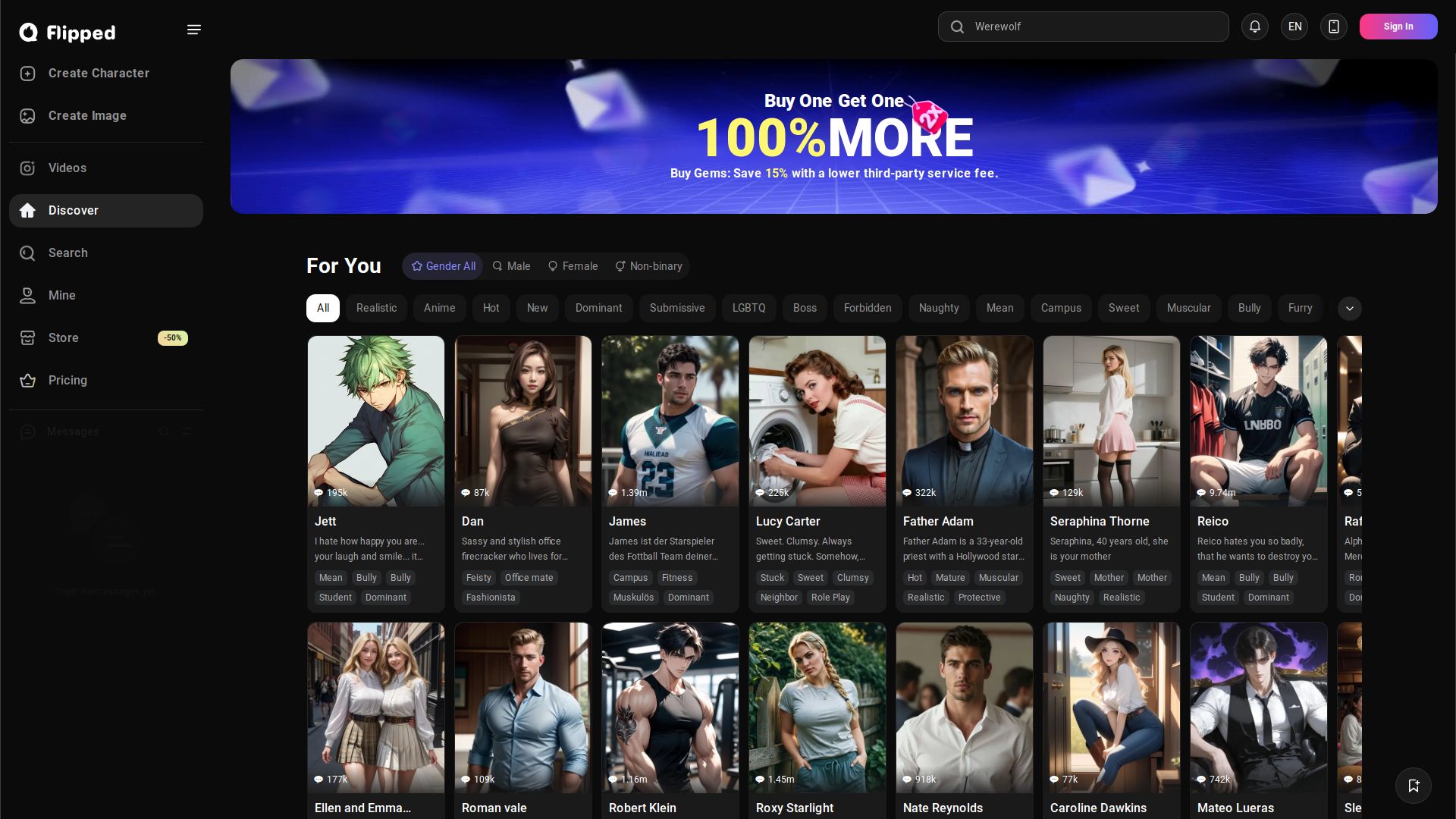Click the Messages search icon
The height and width of the screenshot is (819, 1456).
pos(164,431)
